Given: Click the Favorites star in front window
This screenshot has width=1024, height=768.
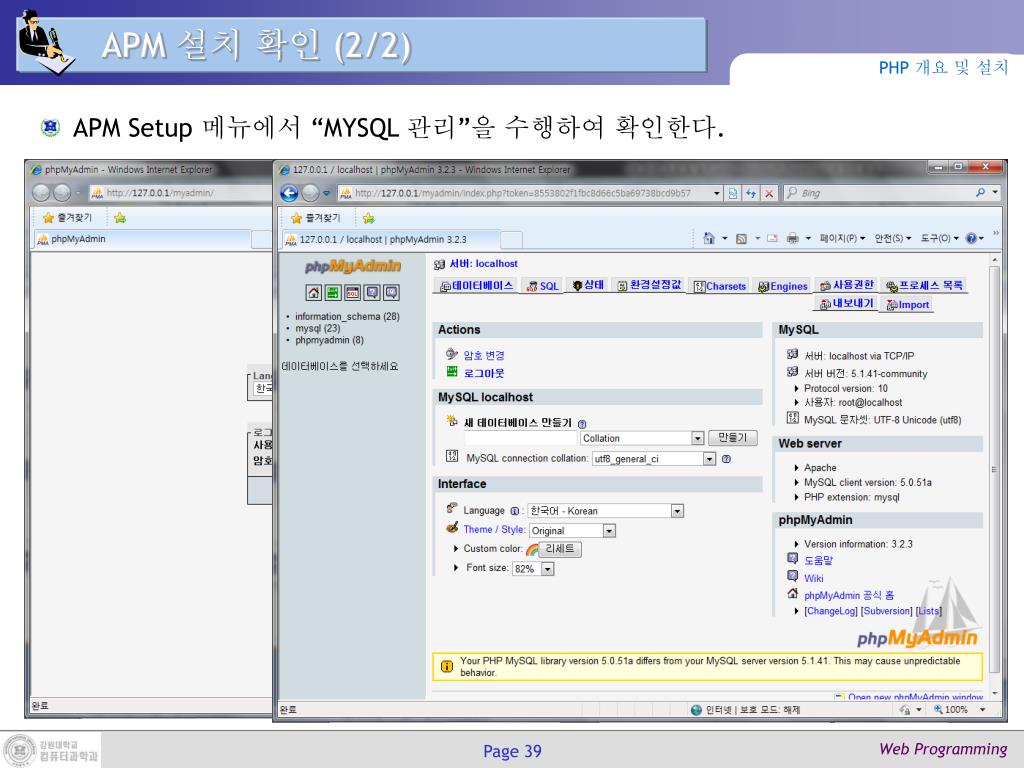Looking at the screenshot, I should pos(296,218).
